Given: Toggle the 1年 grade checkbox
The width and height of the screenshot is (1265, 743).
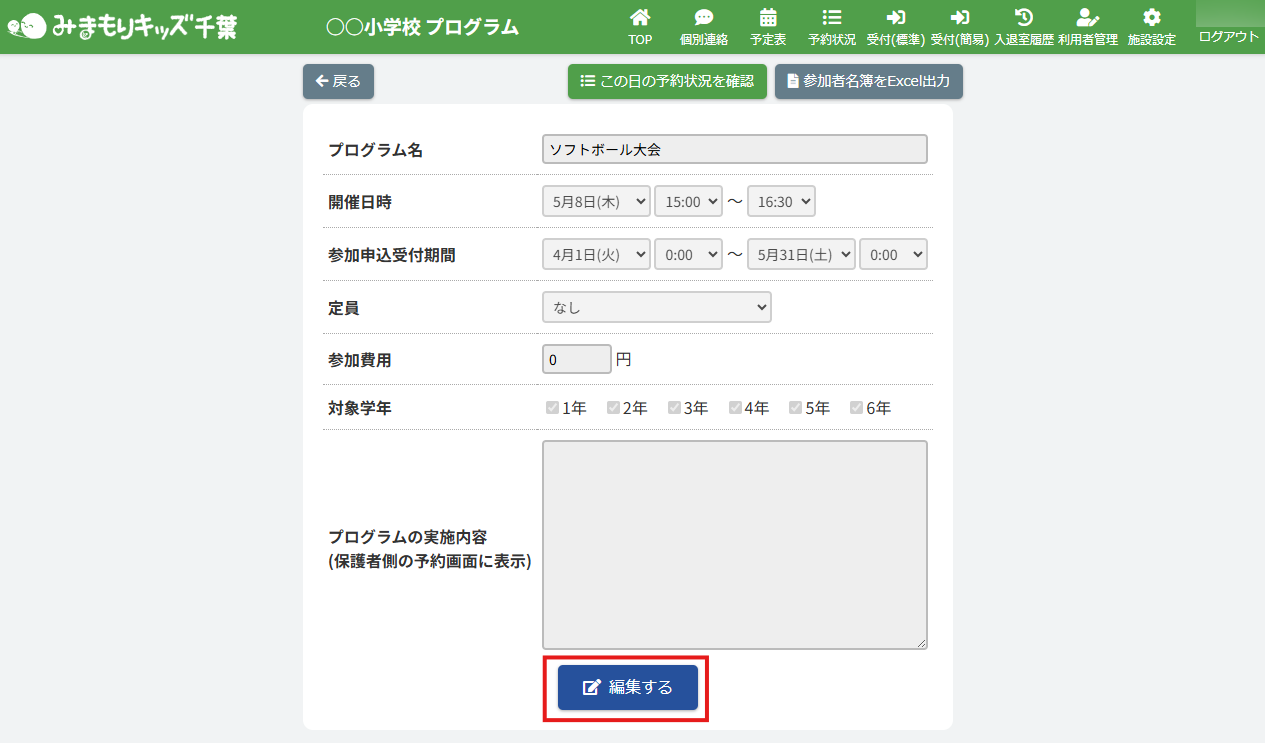Looking at the screenshot, I should [552, 408].
